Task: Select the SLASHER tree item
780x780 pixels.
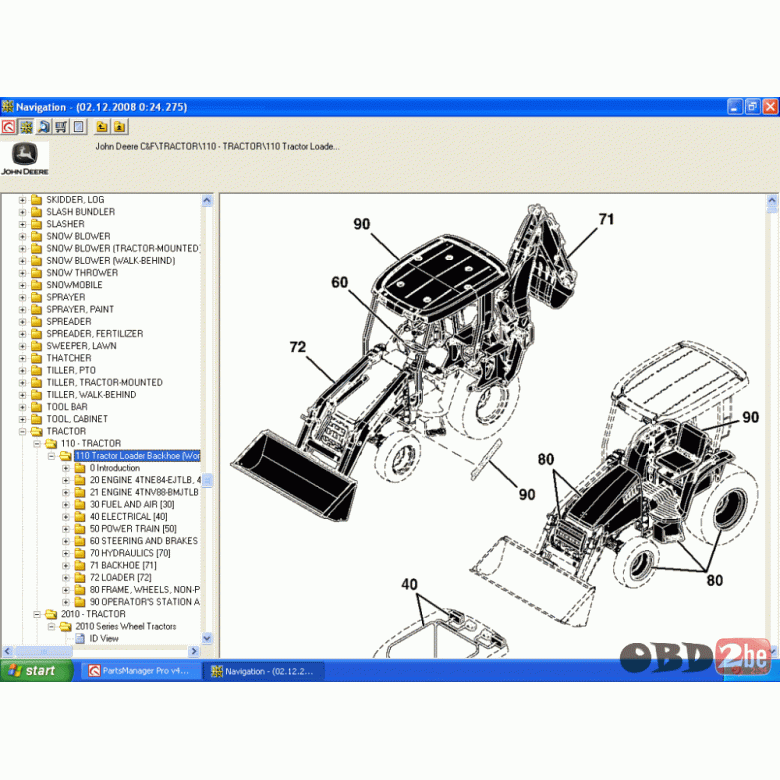Action: tap(65, 224)
